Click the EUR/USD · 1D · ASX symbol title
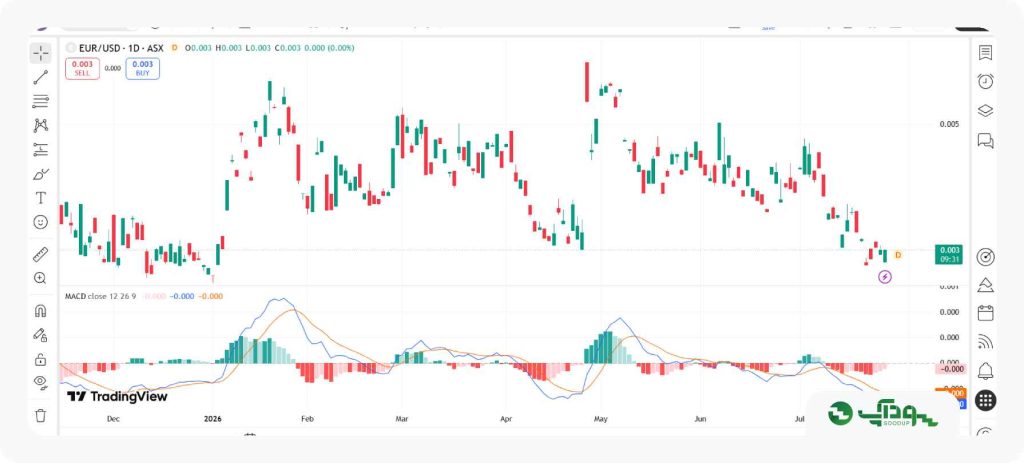1024x463 pixels. (x=121, y=48)
